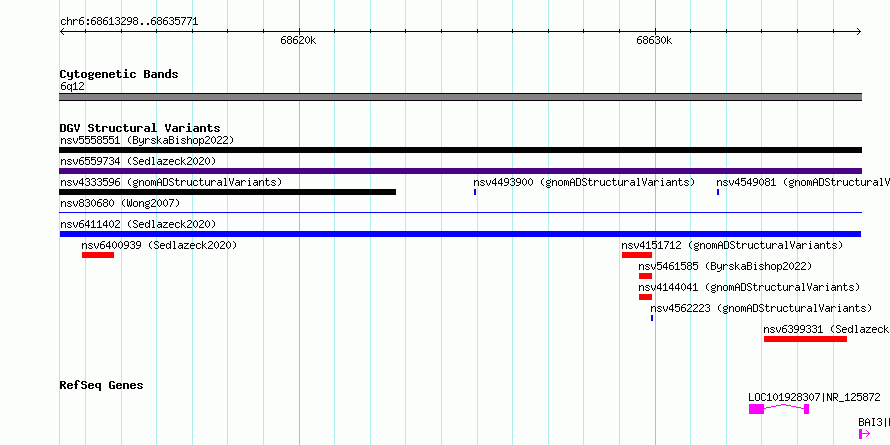Click the nsv4493900 variant label

(x=584, y=182)
